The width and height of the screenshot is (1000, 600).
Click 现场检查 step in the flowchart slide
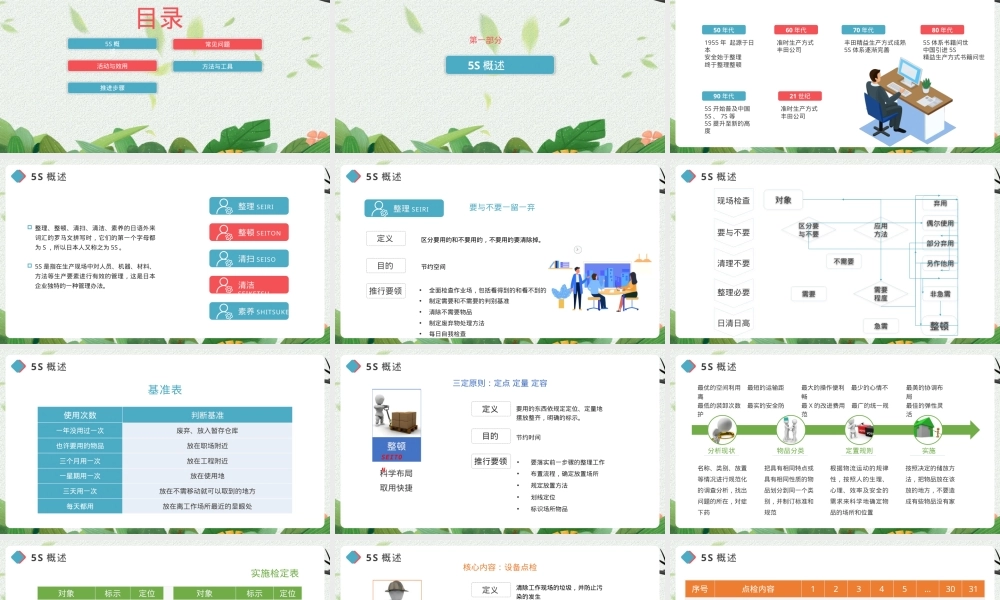tap(733, 200)
